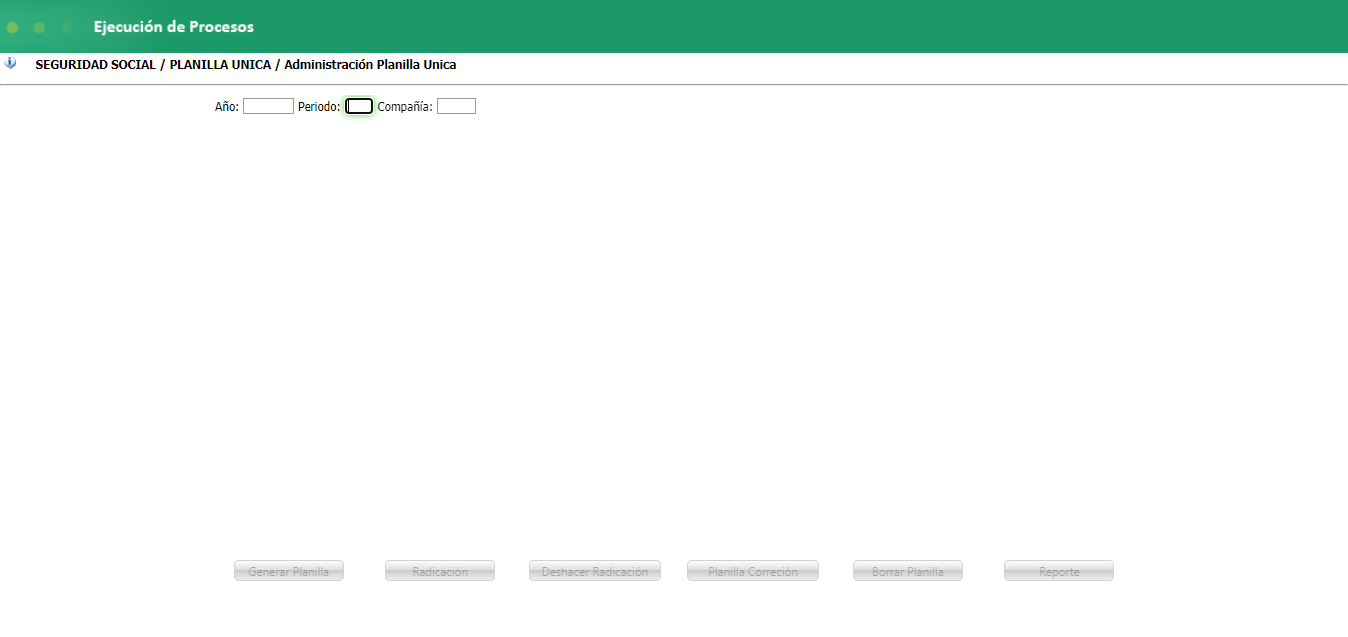This screenshot has width=1348, height=637.
Task: Place cursor in the Compañía field
Action: [456, 106]
